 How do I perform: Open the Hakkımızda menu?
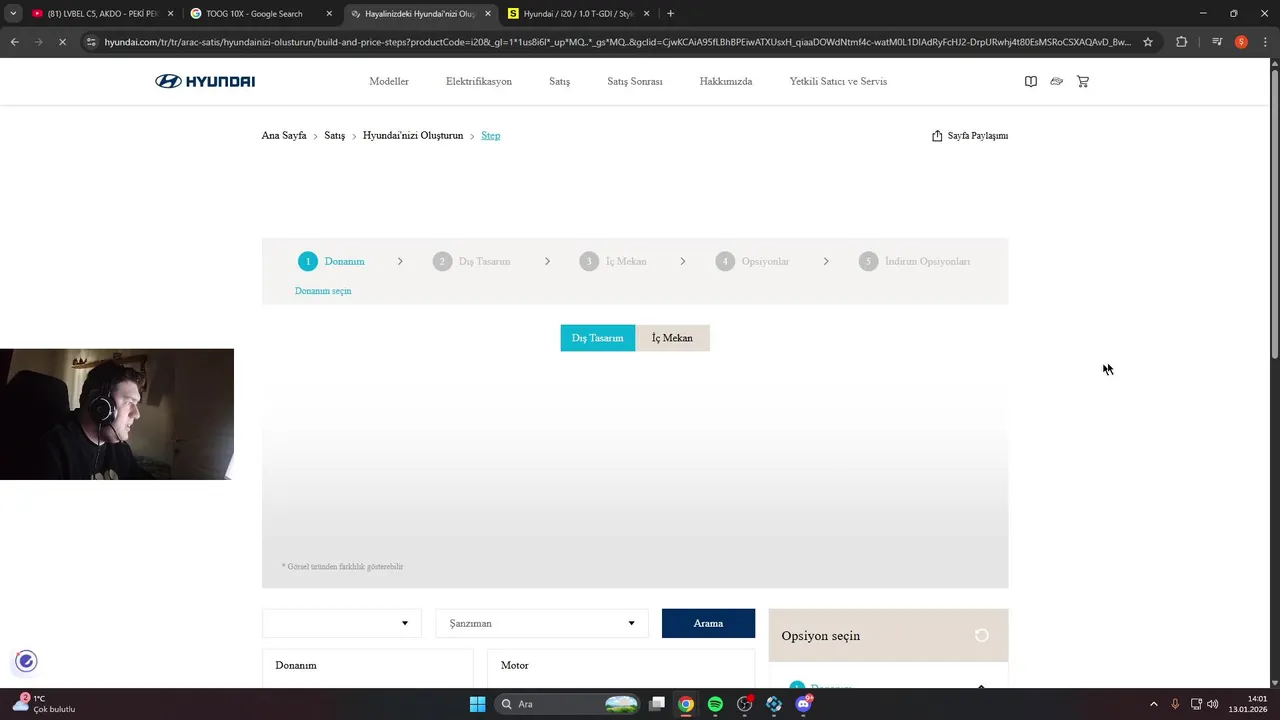pyautogui.click(x=726, y=81)
